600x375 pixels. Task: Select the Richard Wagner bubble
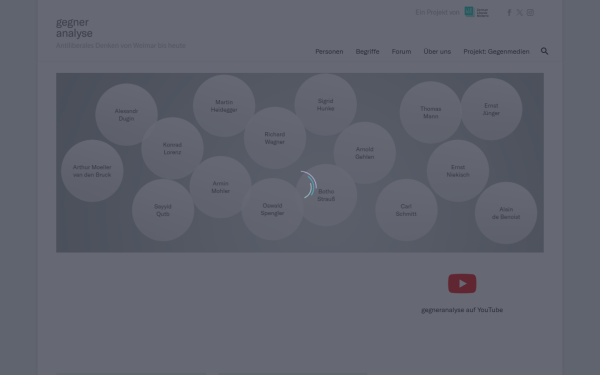274,138
